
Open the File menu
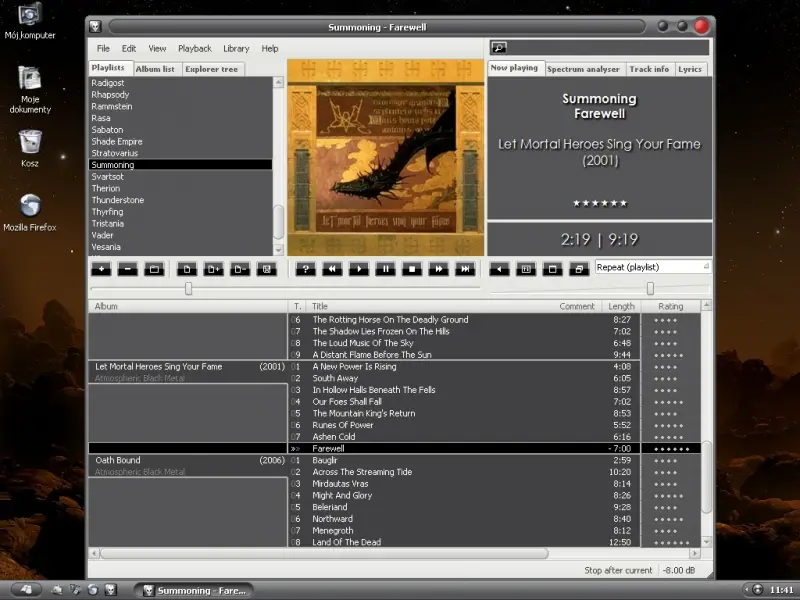click(103, 48)
